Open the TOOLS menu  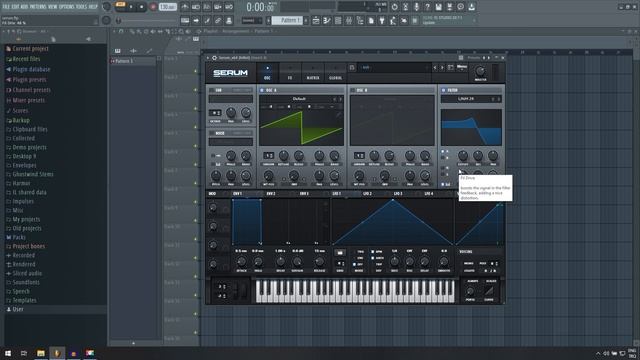point(82,7)
